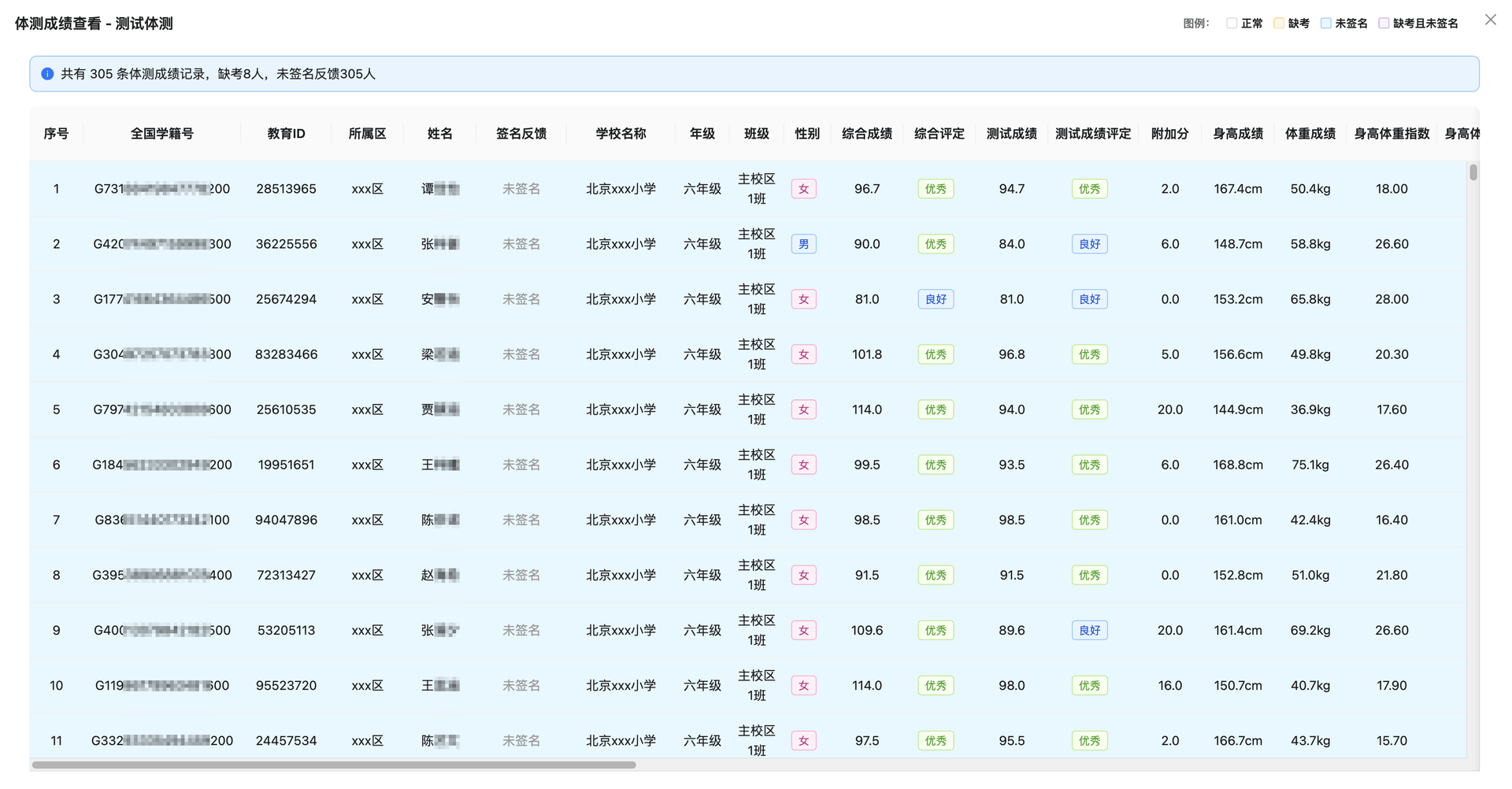Select the 正常 legend checkbox
The height and width of the screenshot is (789, 1512).
(x=1232, y=23)
